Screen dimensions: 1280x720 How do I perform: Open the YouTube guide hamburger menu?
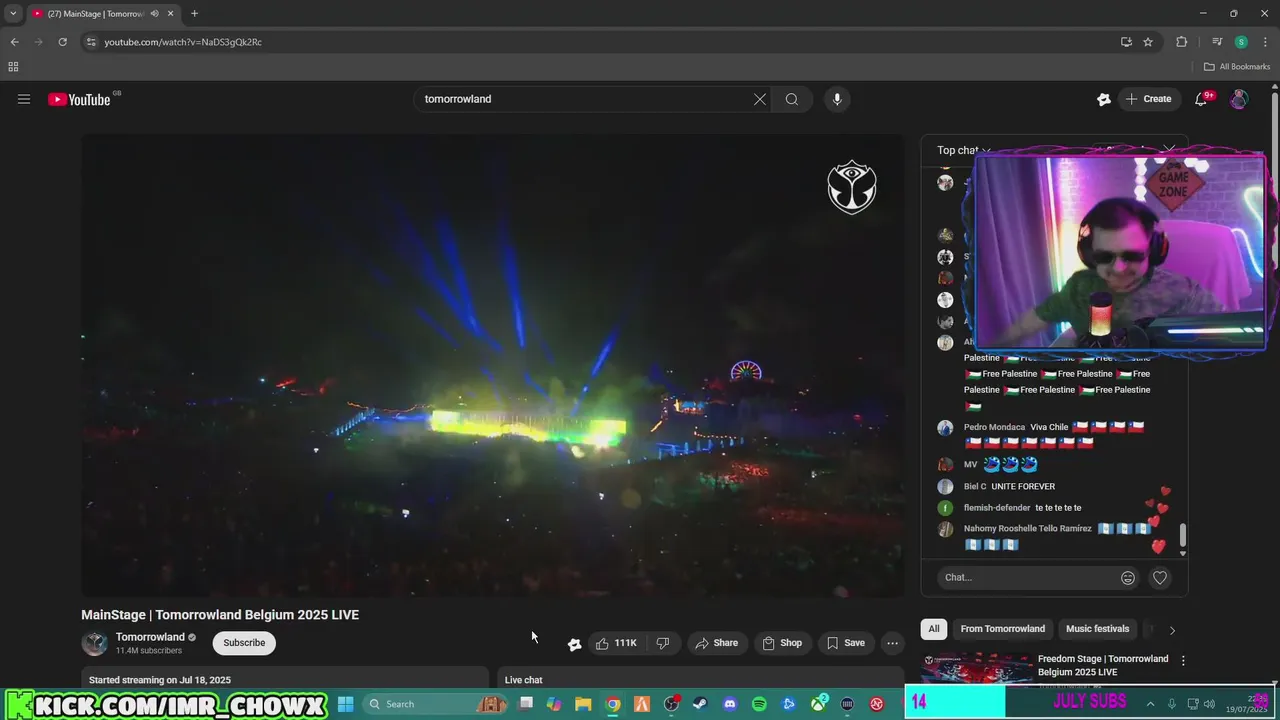click(24, 99)
